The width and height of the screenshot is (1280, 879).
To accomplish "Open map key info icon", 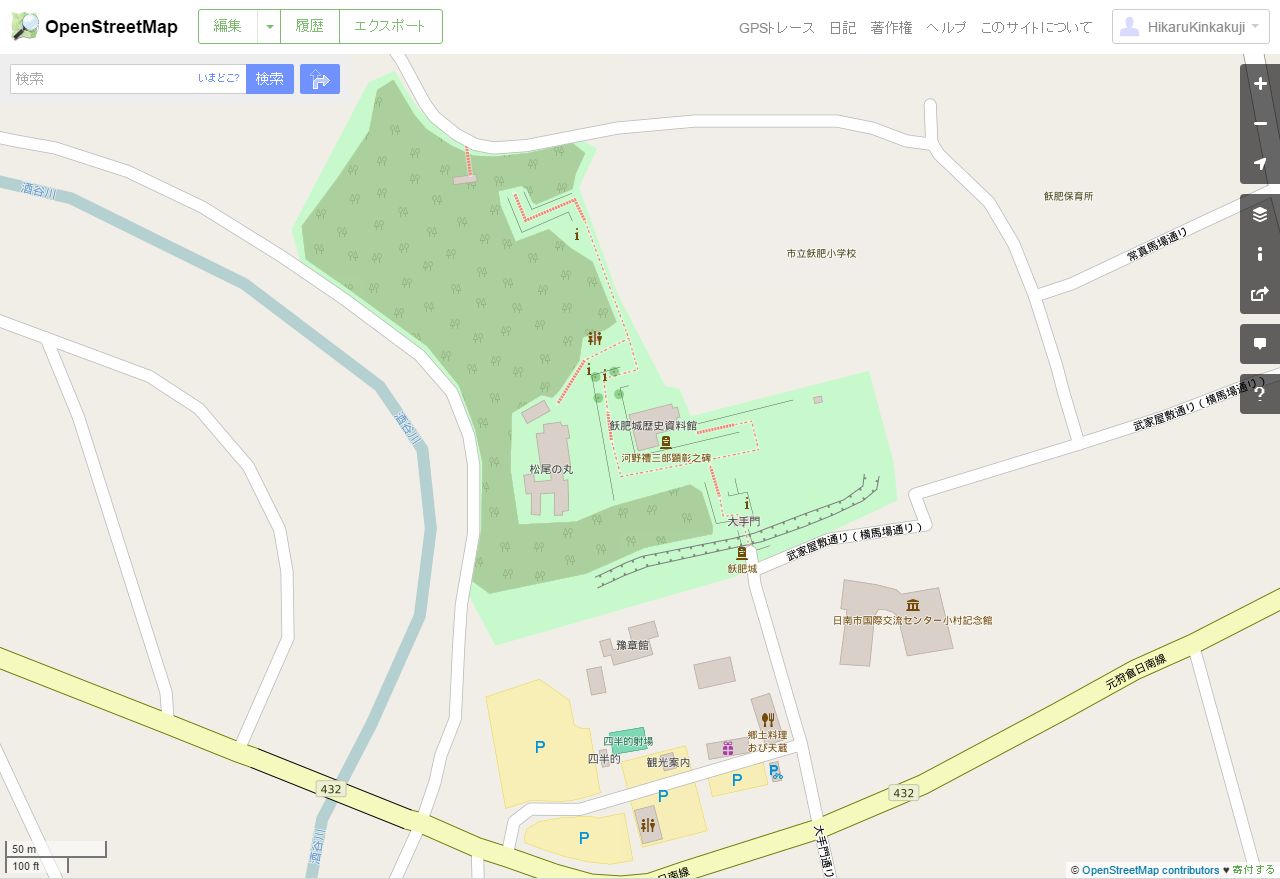I will 1260,254.
